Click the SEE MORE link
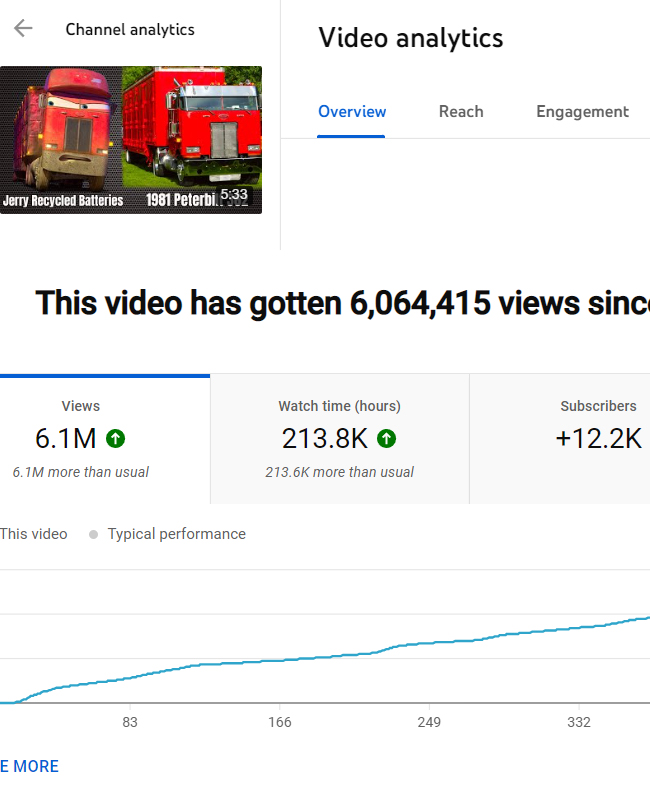 pos(30,766)
